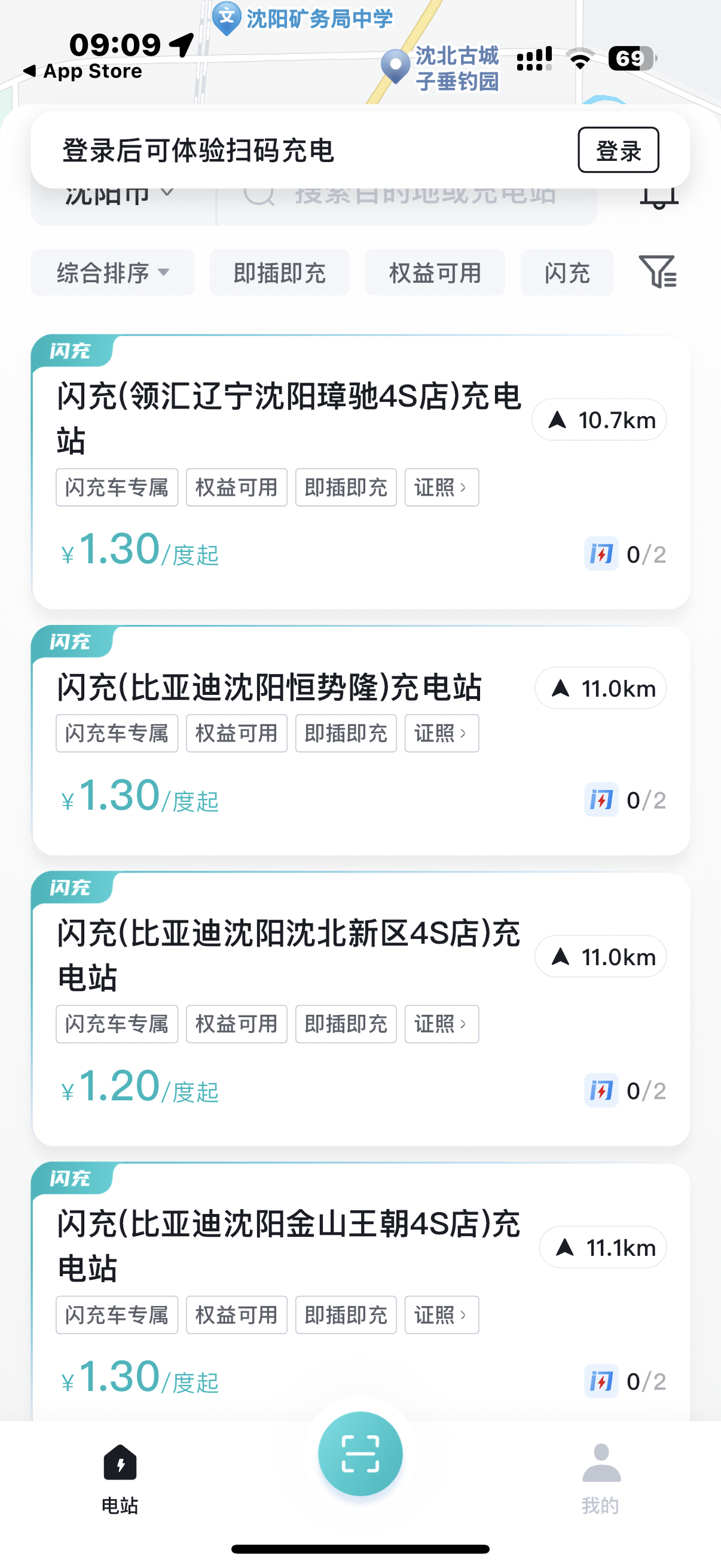Return to App Store via back link
Viewport: 721px width, 1568px height.
tap(83, 71)
